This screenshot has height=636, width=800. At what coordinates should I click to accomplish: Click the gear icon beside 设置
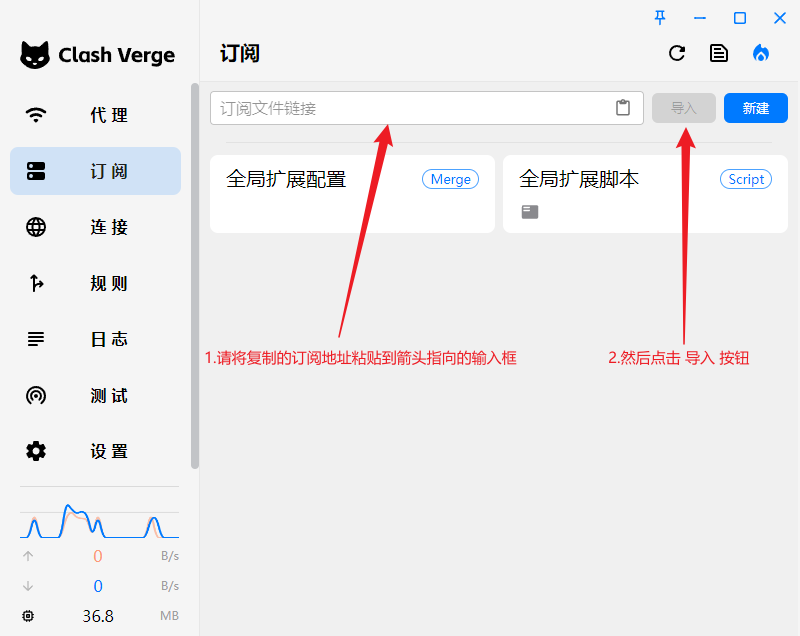point(36,451)
